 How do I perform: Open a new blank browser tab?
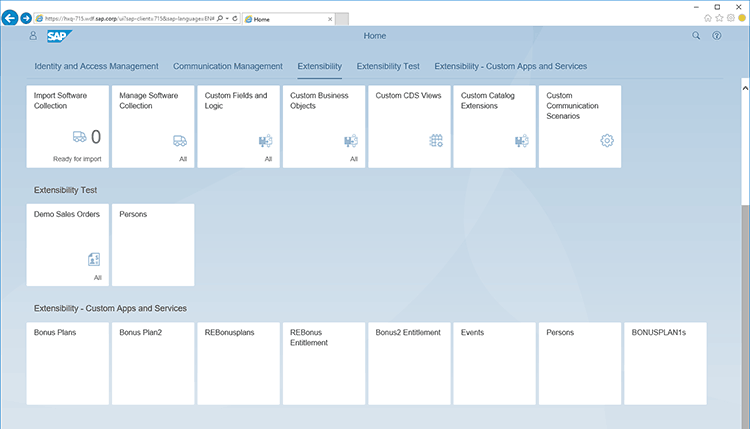pos(342,19)
